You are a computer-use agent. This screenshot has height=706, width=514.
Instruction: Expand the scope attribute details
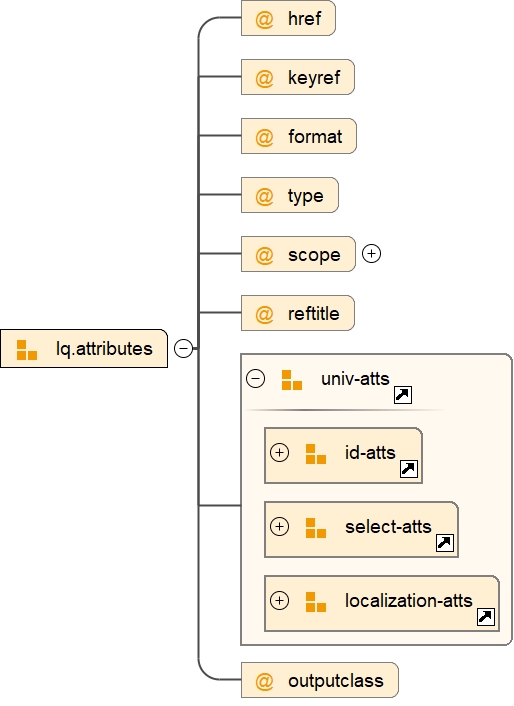pyautogui.click(x=371, y=253)
